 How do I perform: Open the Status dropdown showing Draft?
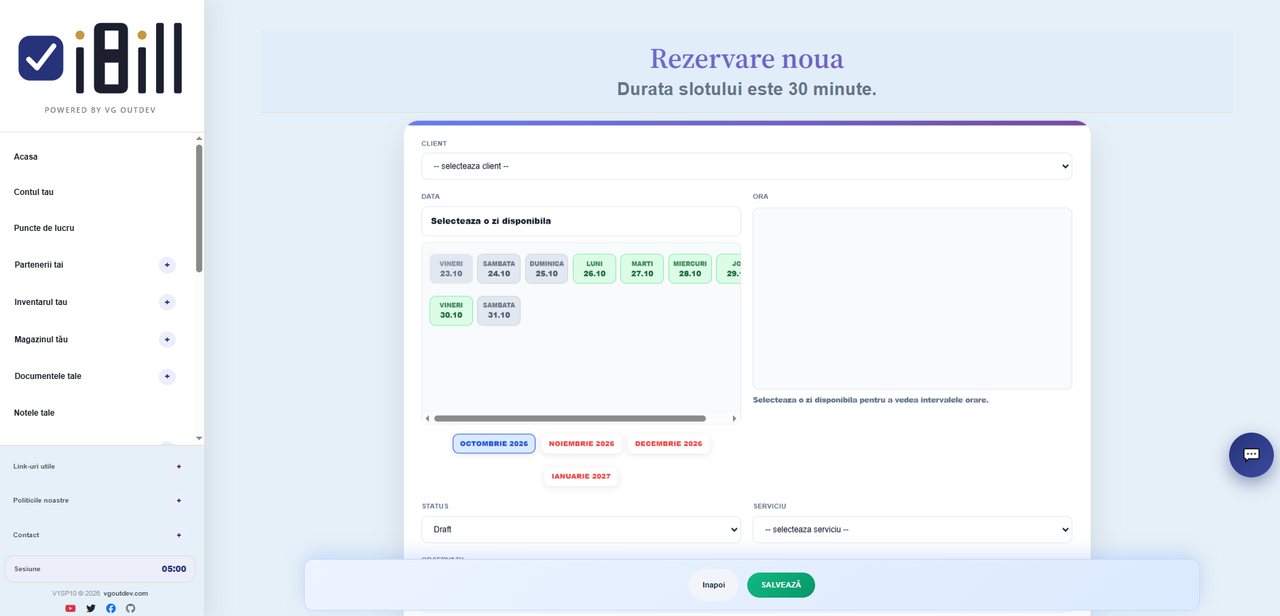coord(581,529)
